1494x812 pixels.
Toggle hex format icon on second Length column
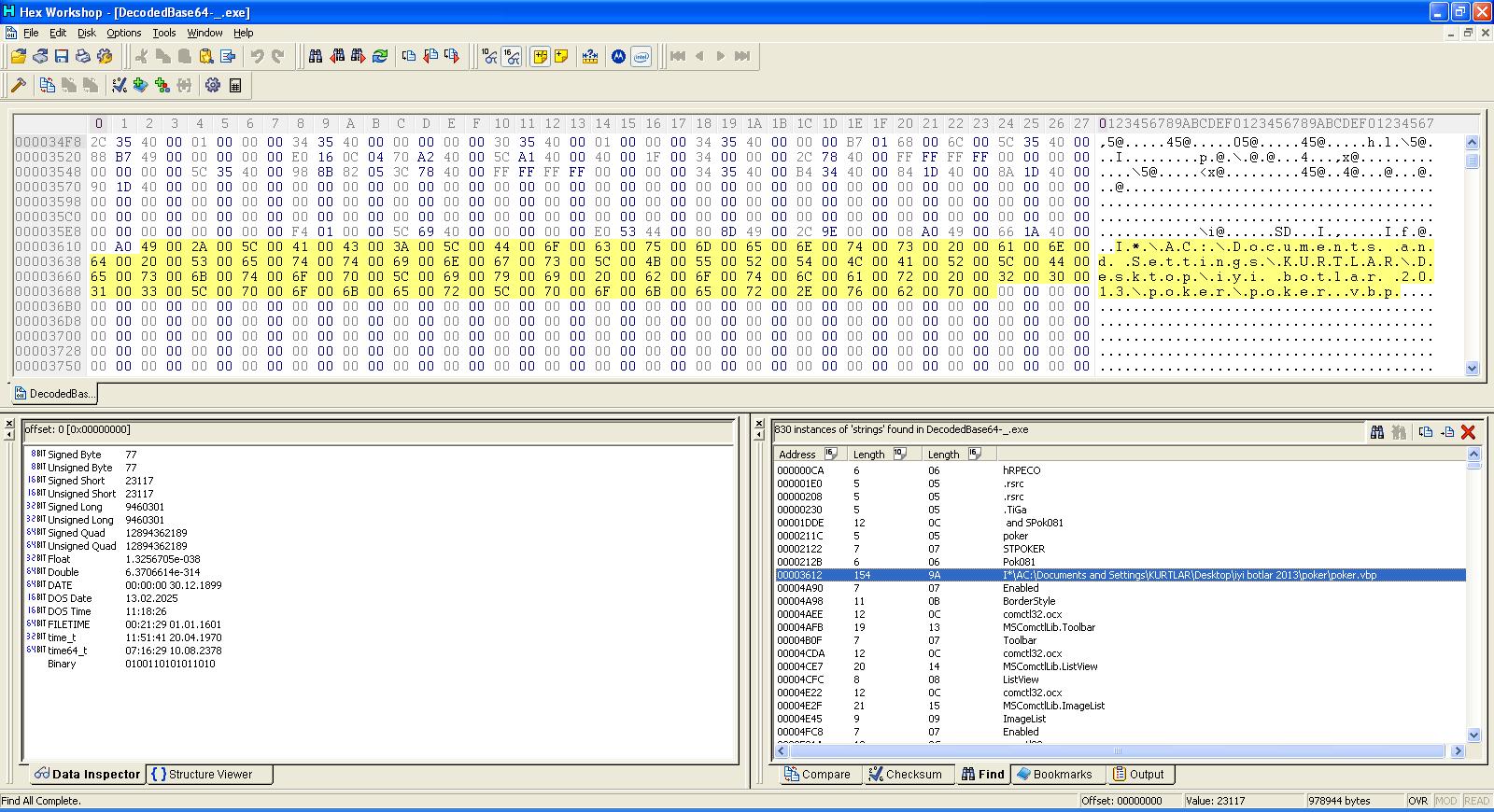point(975,454)
